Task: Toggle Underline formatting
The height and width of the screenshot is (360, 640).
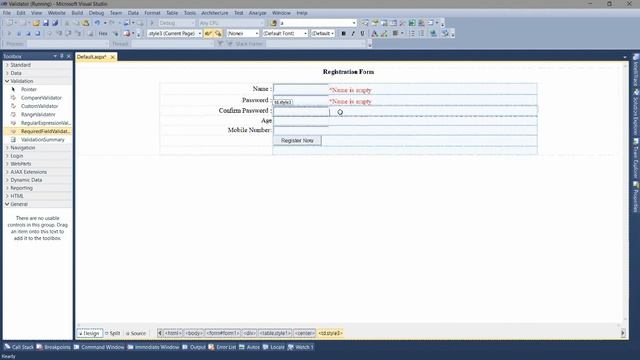Action: 362,33
